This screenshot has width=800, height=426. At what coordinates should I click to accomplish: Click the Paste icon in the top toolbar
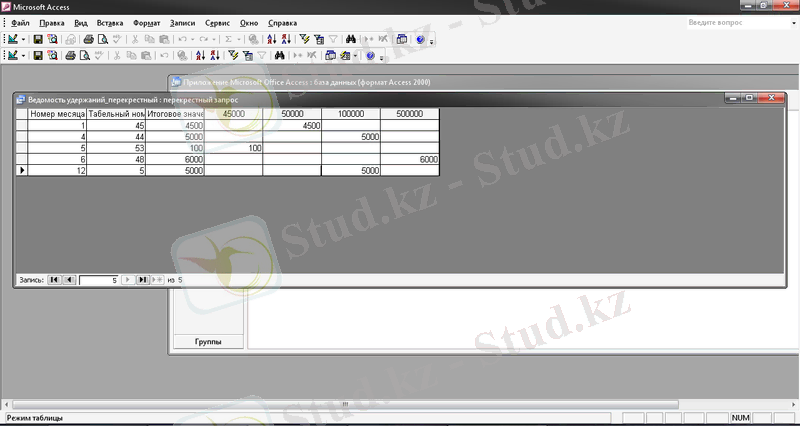[x=164, y=39]
